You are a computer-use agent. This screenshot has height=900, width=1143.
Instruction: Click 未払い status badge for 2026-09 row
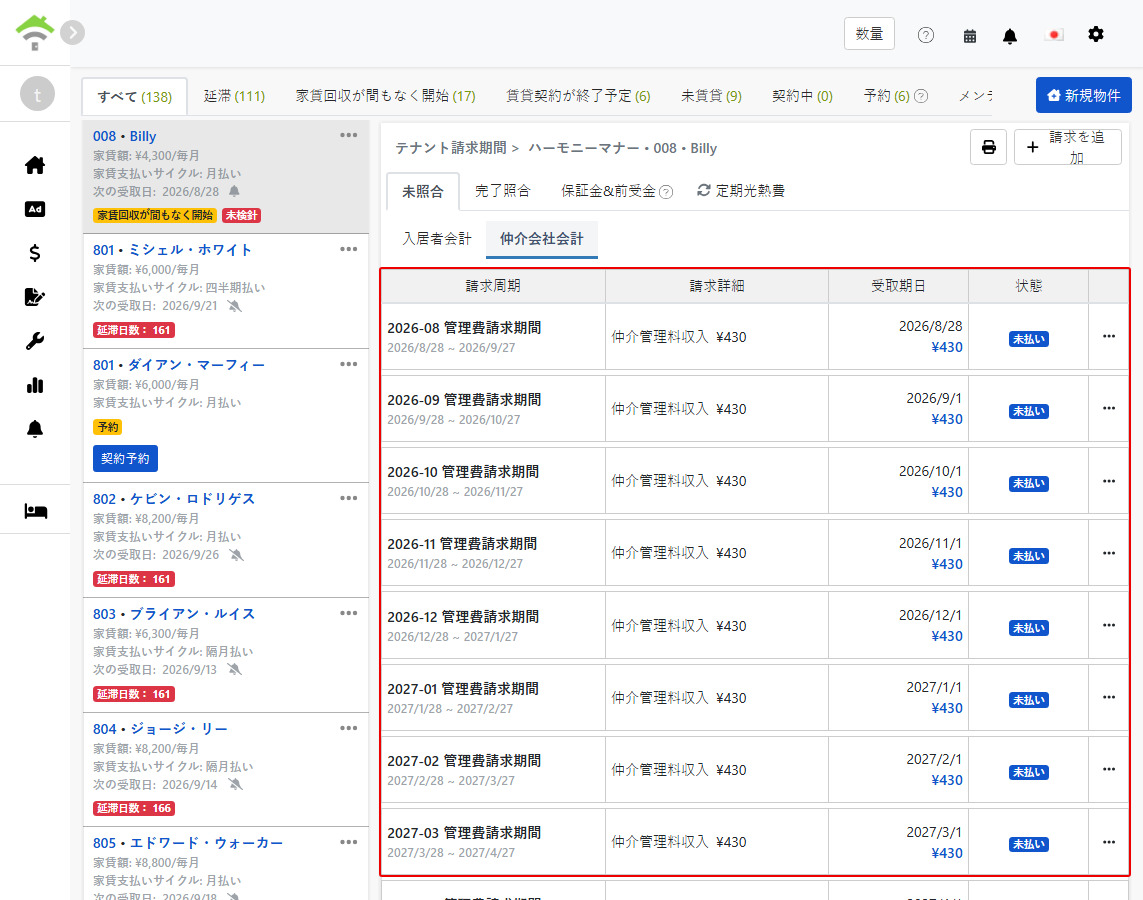pos(1029,411)
